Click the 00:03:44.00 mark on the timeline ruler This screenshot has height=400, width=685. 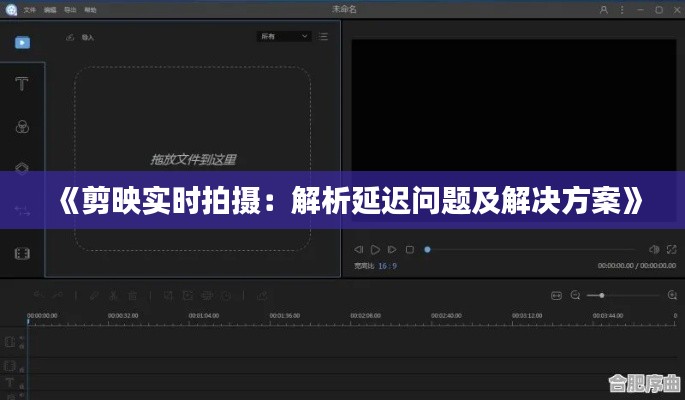[x=608, y=316]
